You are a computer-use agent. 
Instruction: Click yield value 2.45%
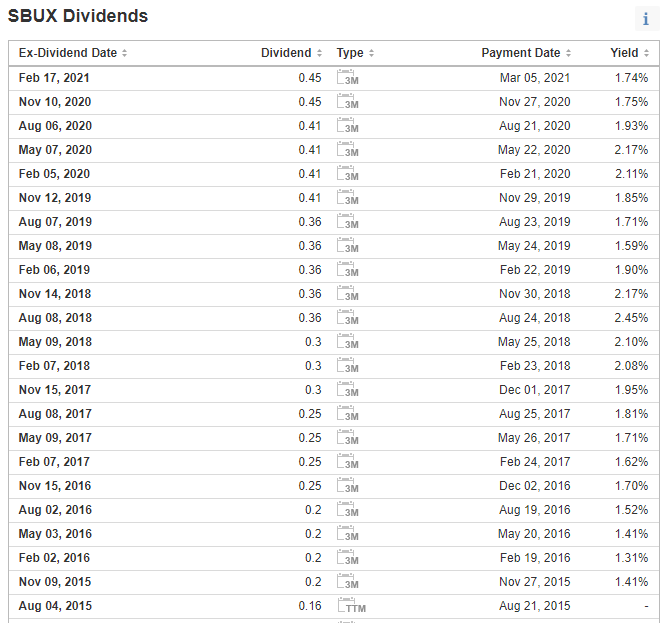point(631,318)
